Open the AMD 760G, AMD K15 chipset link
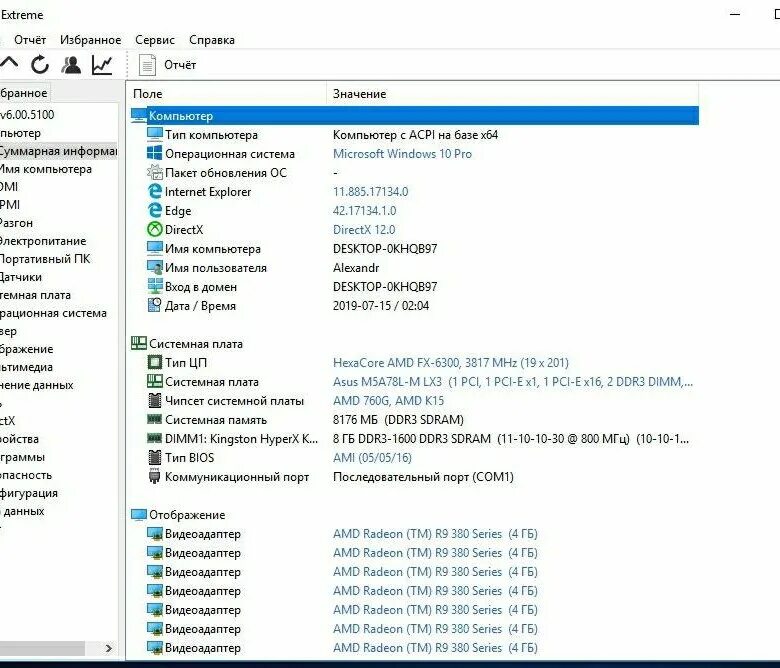 tap(389, 400)
